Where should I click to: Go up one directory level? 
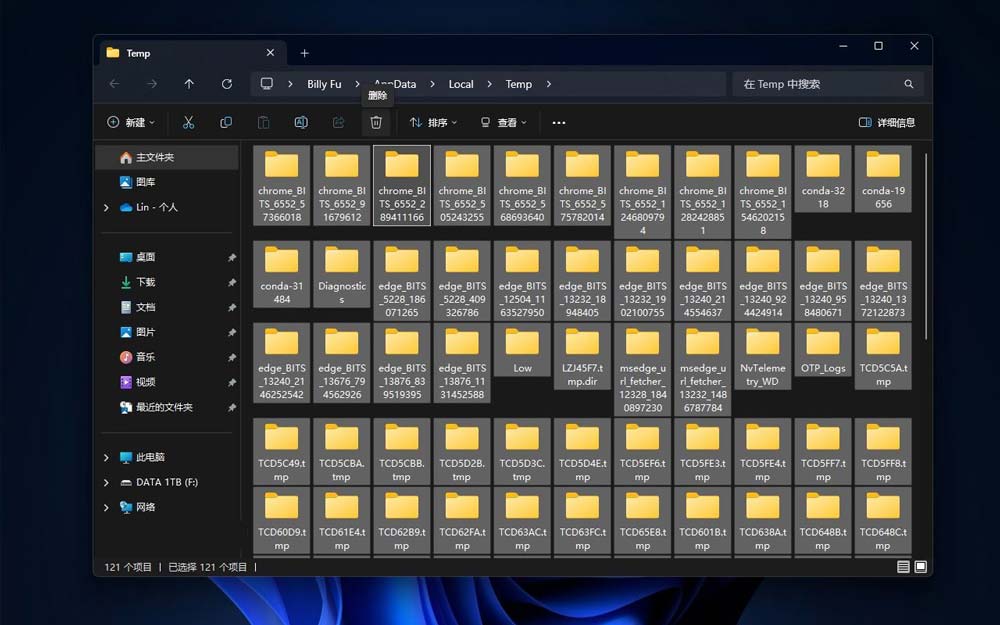coord(189,84)
